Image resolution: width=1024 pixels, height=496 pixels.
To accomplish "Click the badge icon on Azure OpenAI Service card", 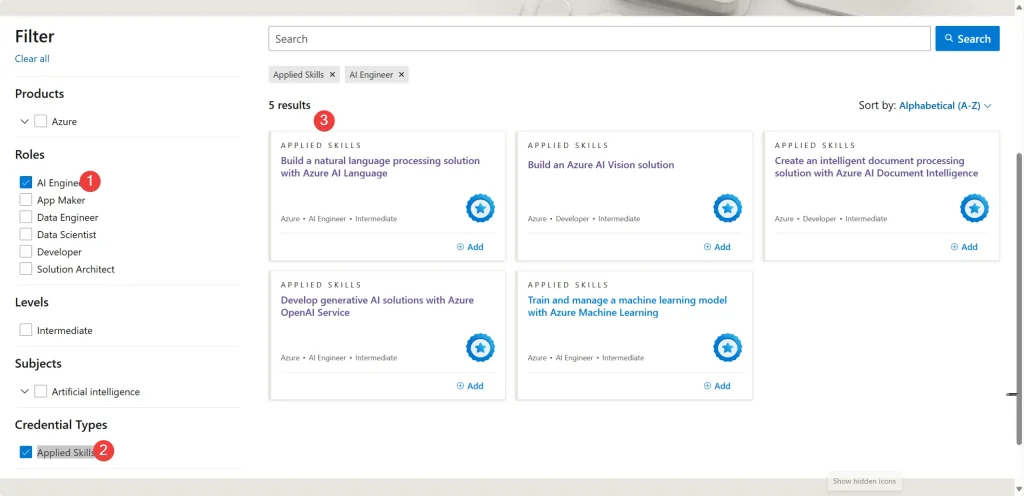I will pyautogui.click(x=480, y=347).
